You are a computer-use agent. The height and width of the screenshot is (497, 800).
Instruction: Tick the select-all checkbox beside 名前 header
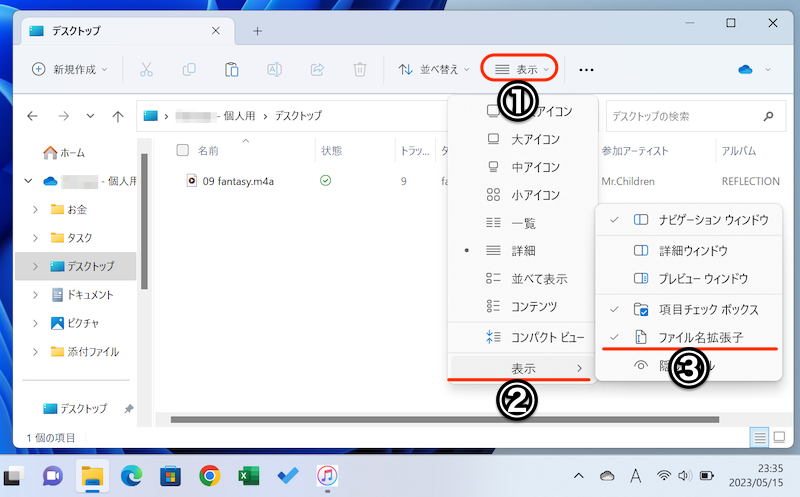pos(182,151)
